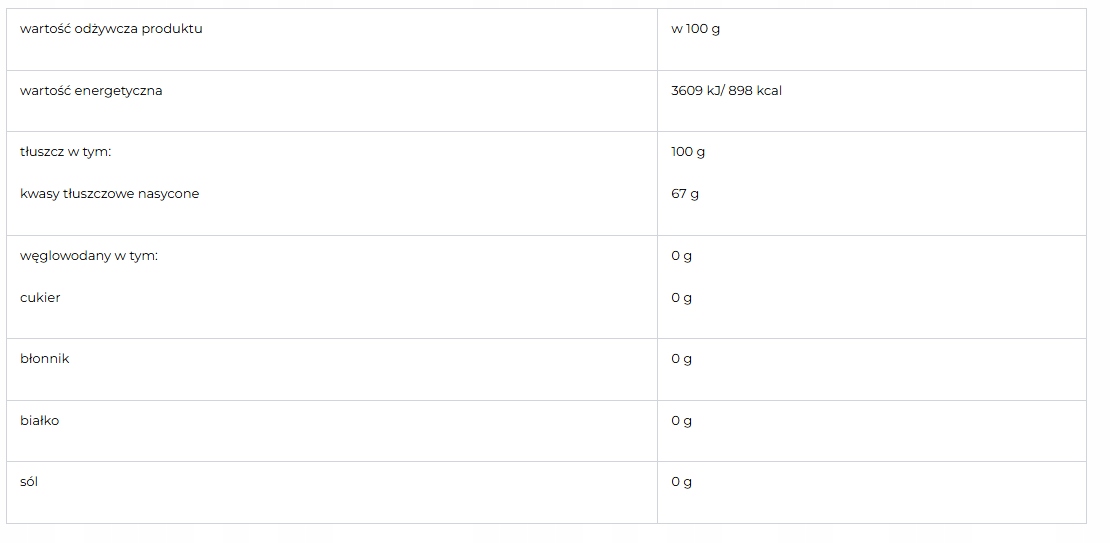Click the 'węglowodany w tym:' label
This screenshot has width=1111, height=543.
[x=89, y=256]
